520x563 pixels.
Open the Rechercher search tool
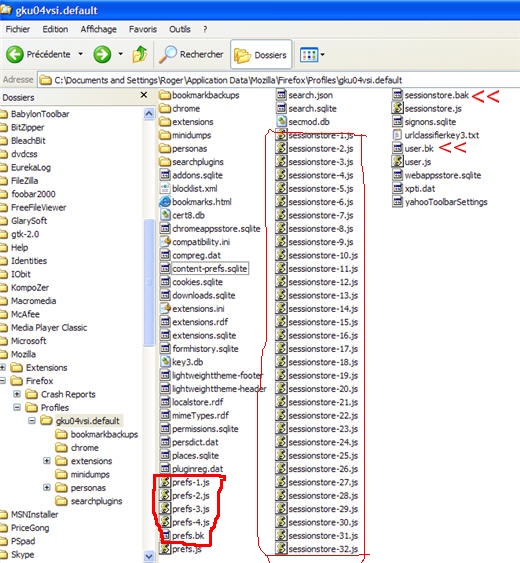tap(191, 55)
